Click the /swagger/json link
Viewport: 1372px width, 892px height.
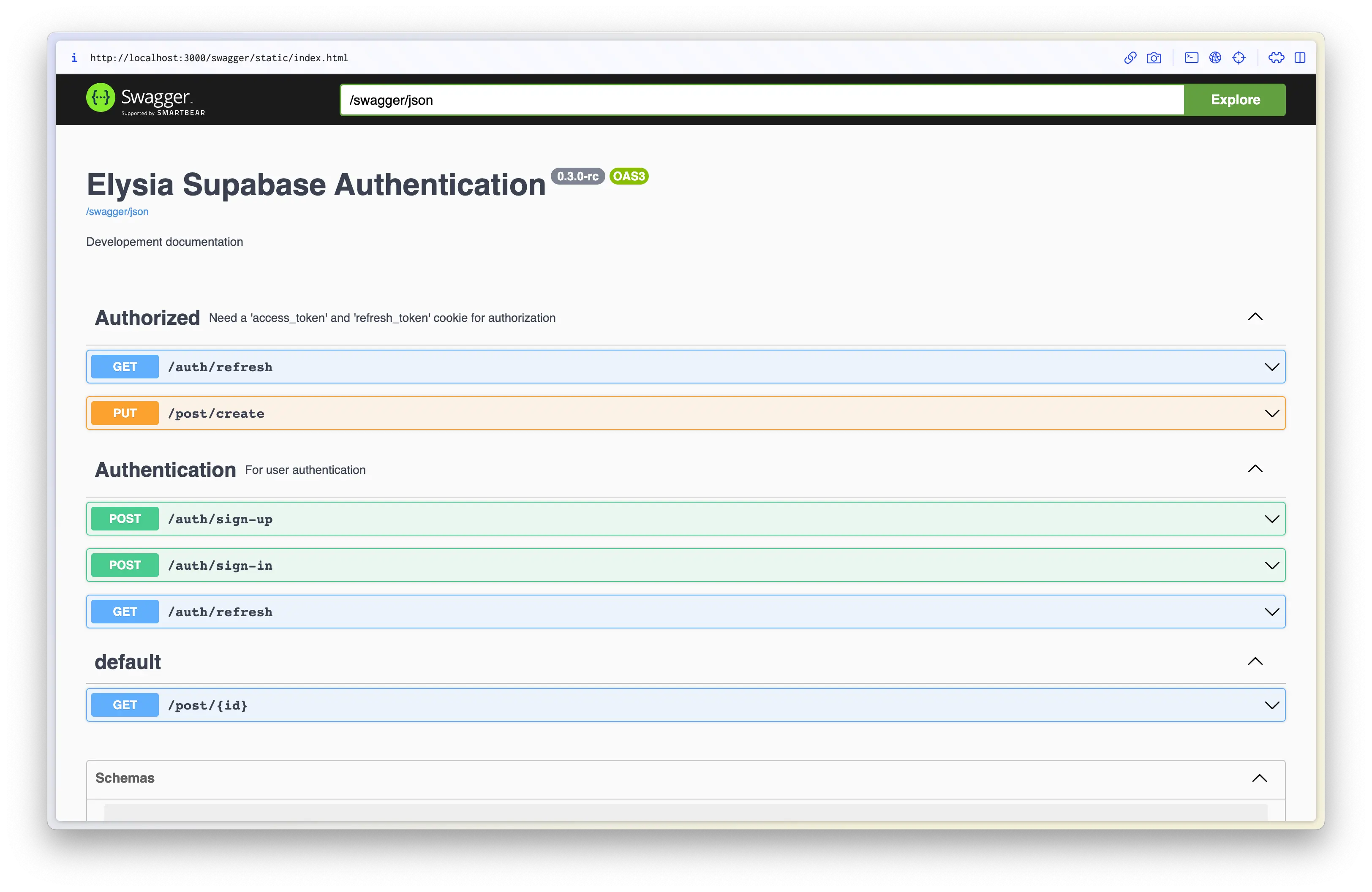pyautogui.click(x=117, y=211)
